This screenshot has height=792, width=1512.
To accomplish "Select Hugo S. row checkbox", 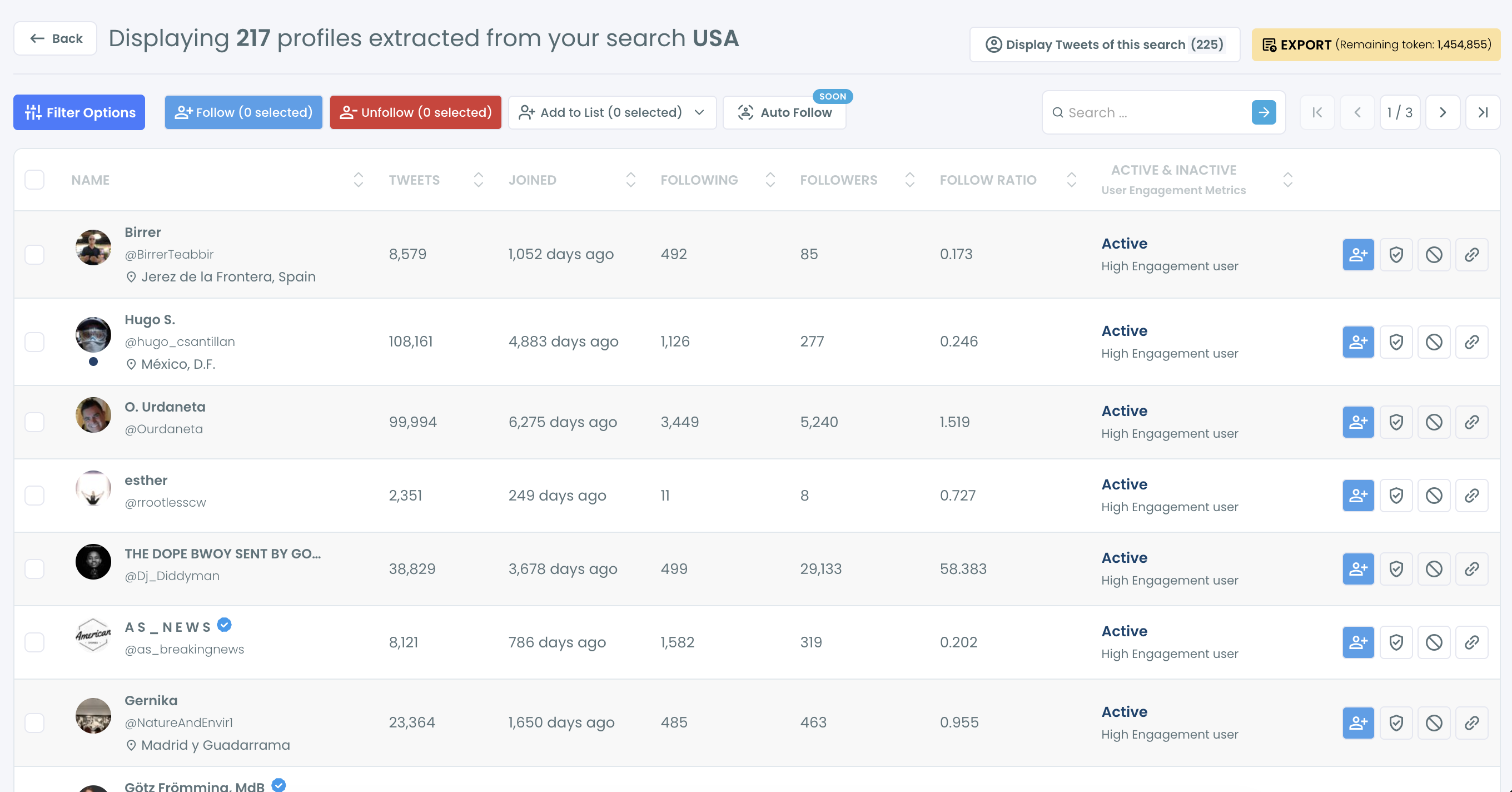I will tap(34, 341).
